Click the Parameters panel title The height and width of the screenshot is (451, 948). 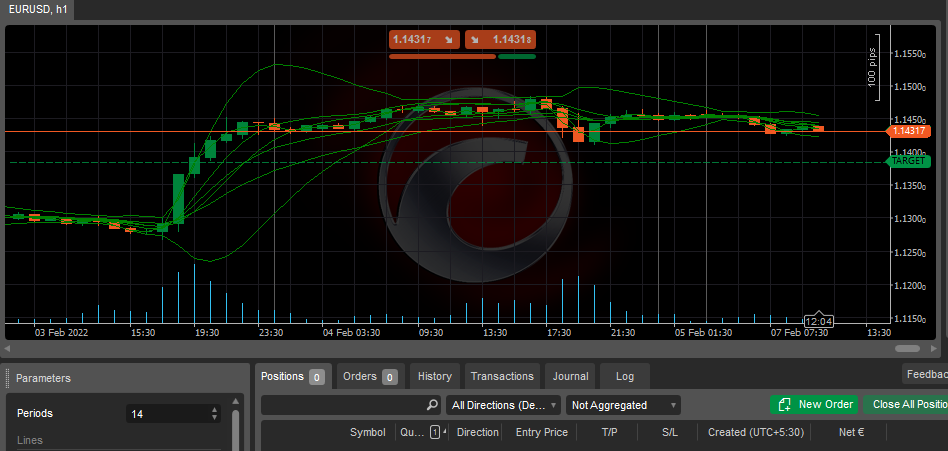click(x=43, y=378)
